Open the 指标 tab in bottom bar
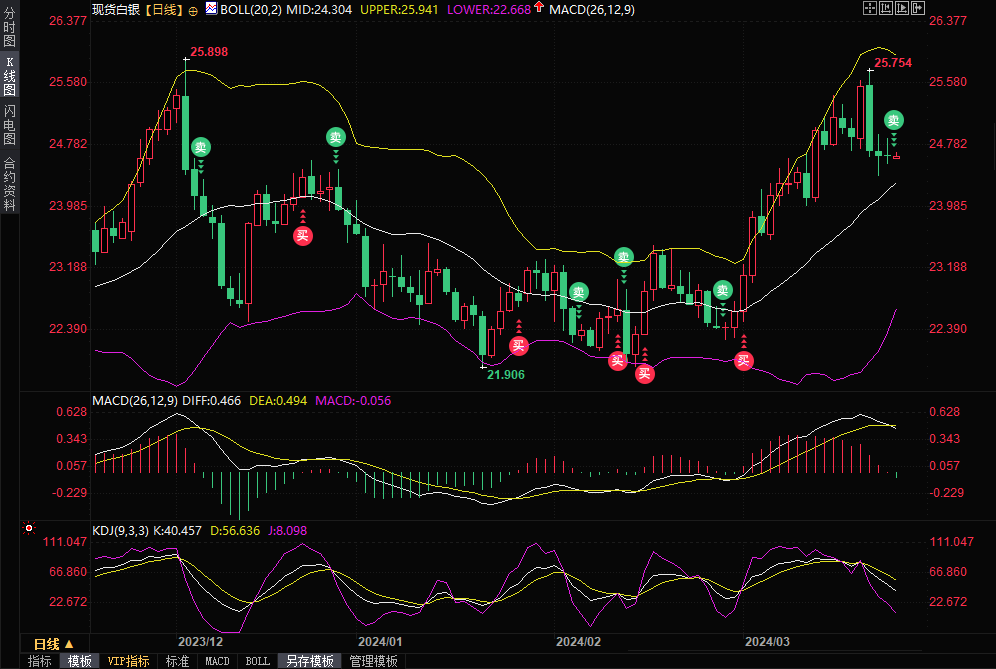Screen dimensions: 996x669 pos(40,661)
